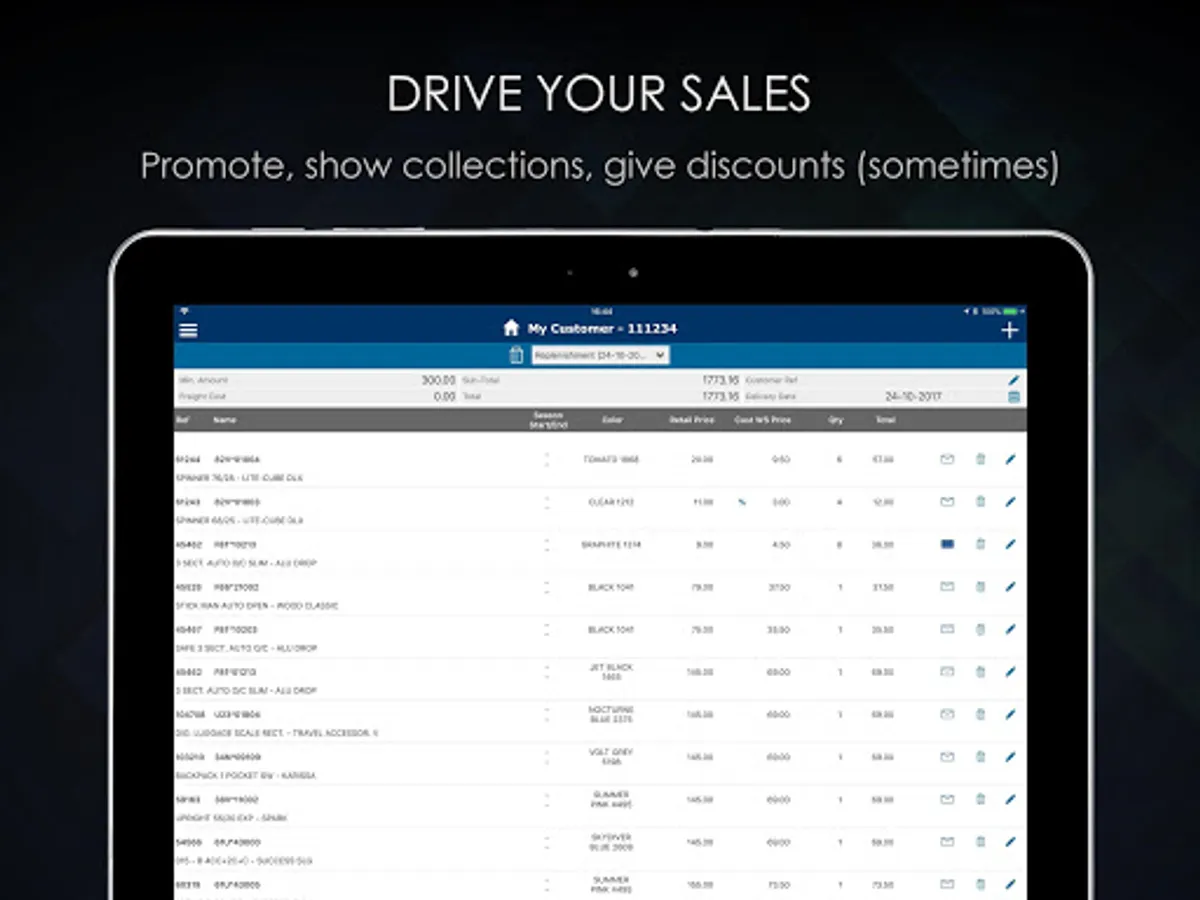Click the Retail Price column header
The height and width of the screenshot is (900, 1200).
(692, 420)
